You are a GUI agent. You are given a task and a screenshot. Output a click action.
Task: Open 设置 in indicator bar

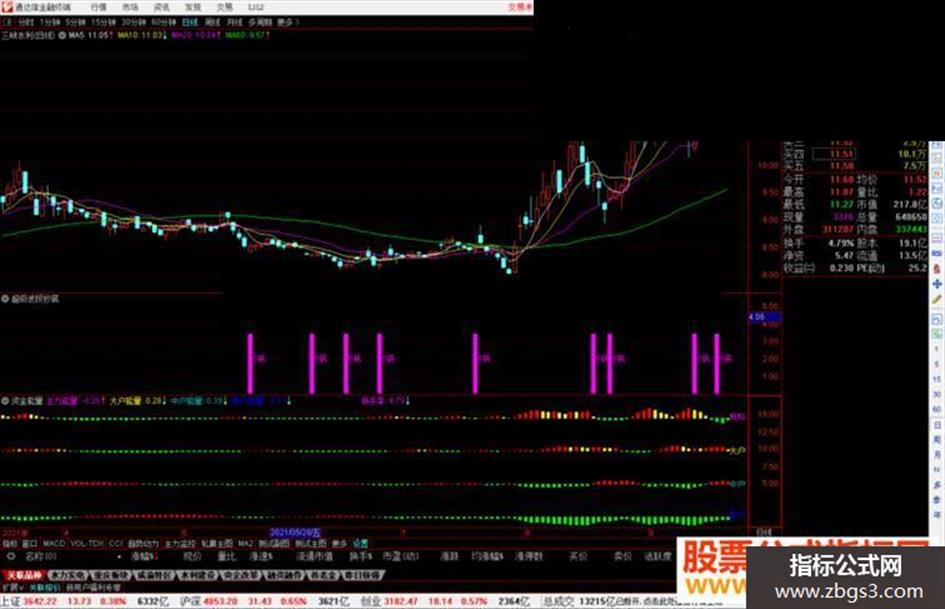tap(360, 543)
